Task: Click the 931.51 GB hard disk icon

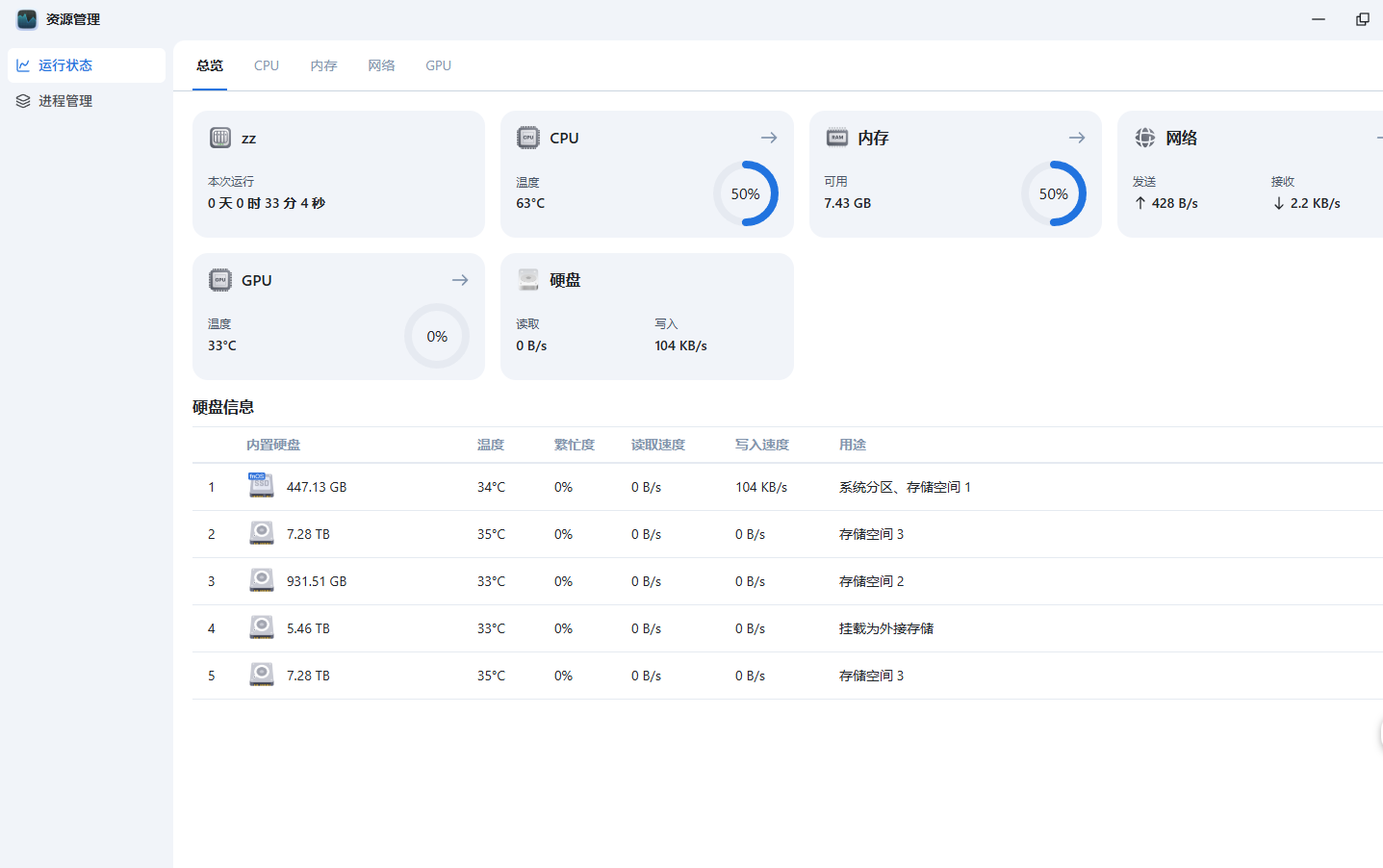Action: (x=261, y=580)
